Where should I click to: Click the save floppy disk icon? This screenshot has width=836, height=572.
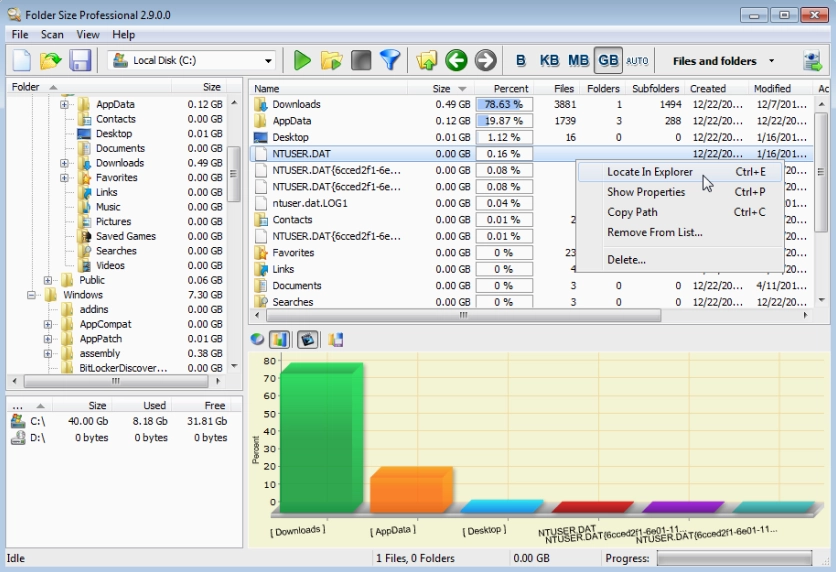(x=80, y=61)
